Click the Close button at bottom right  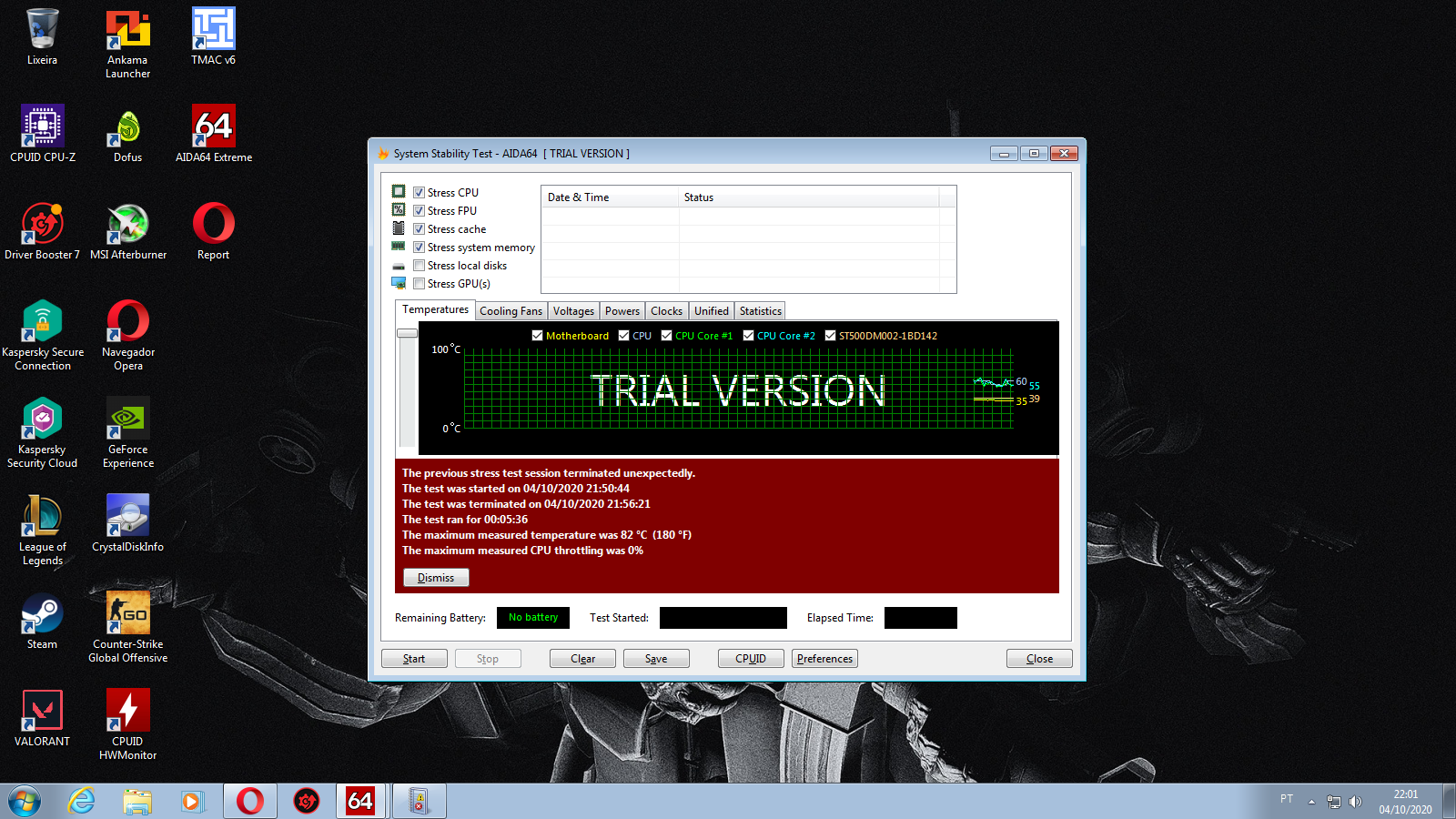[x=1039, y=659]
